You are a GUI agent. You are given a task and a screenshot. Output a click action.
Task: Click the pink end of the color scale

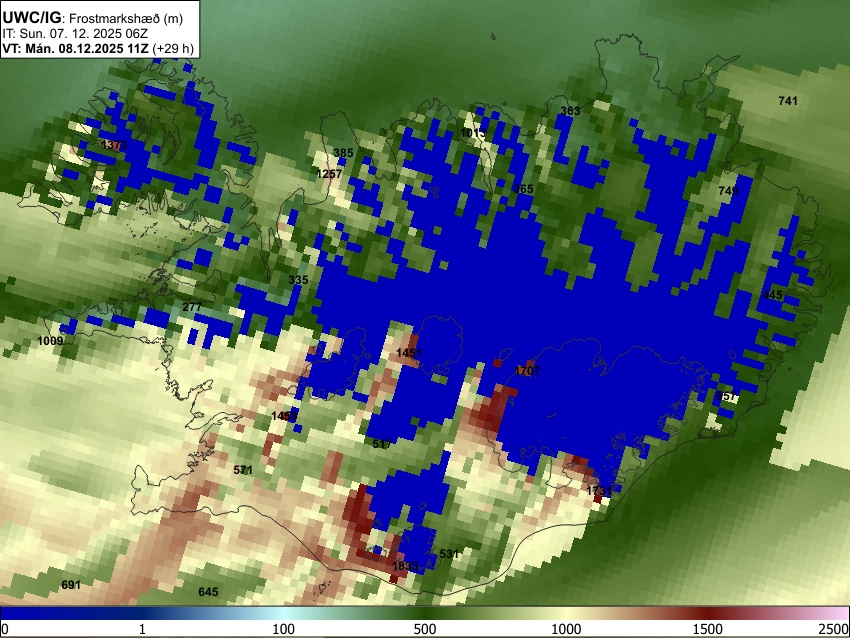point(838,613)
